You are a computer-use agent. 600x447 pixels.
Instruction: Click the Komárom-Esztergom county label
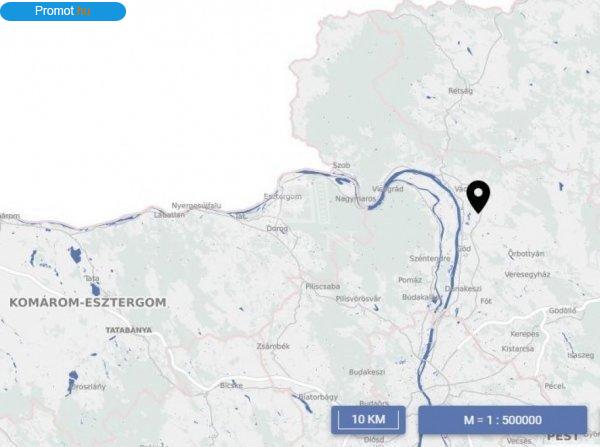pos(88,302)
